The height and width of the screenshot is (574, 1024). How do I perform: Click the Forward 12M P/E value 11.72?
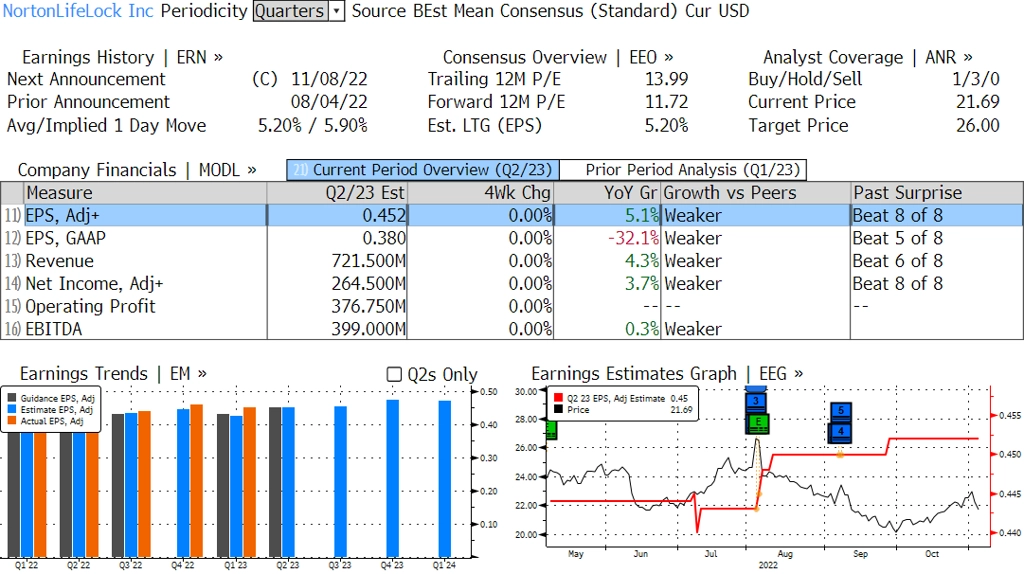click(666, 102)
